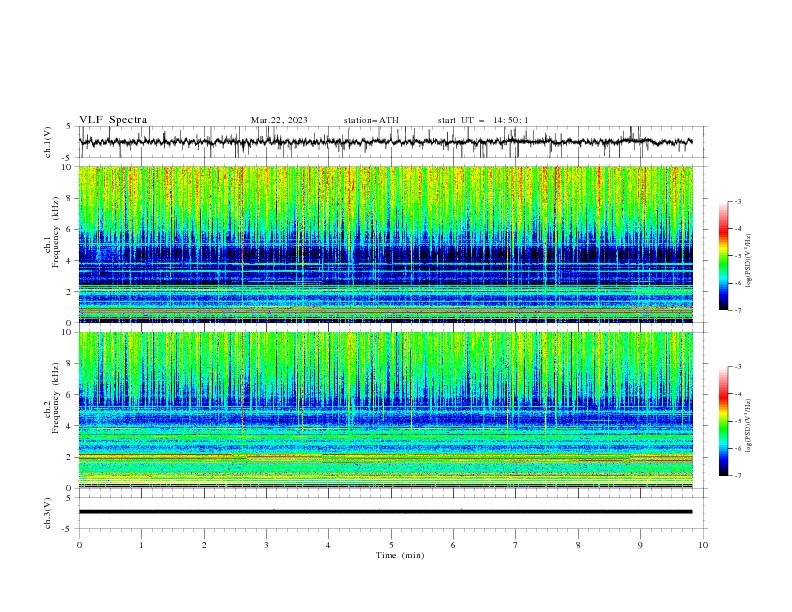Click the 'VLF Spectra' title text
This screenshot has height=612, width=792.
[x=113, y=120]
